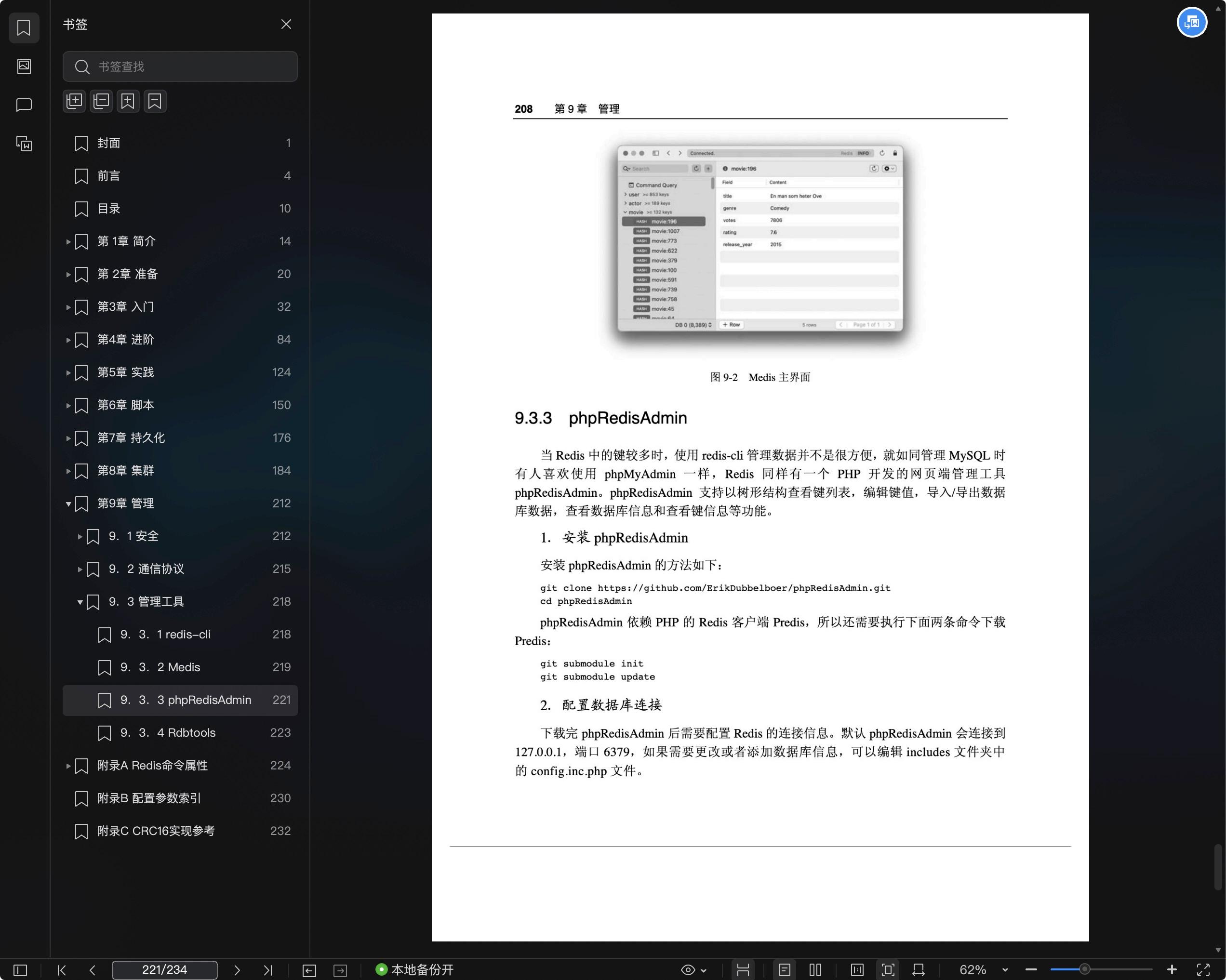Adjust the zoom slider handle
This screenshot has width=1226, height=980.
[x=1085, y=969]
